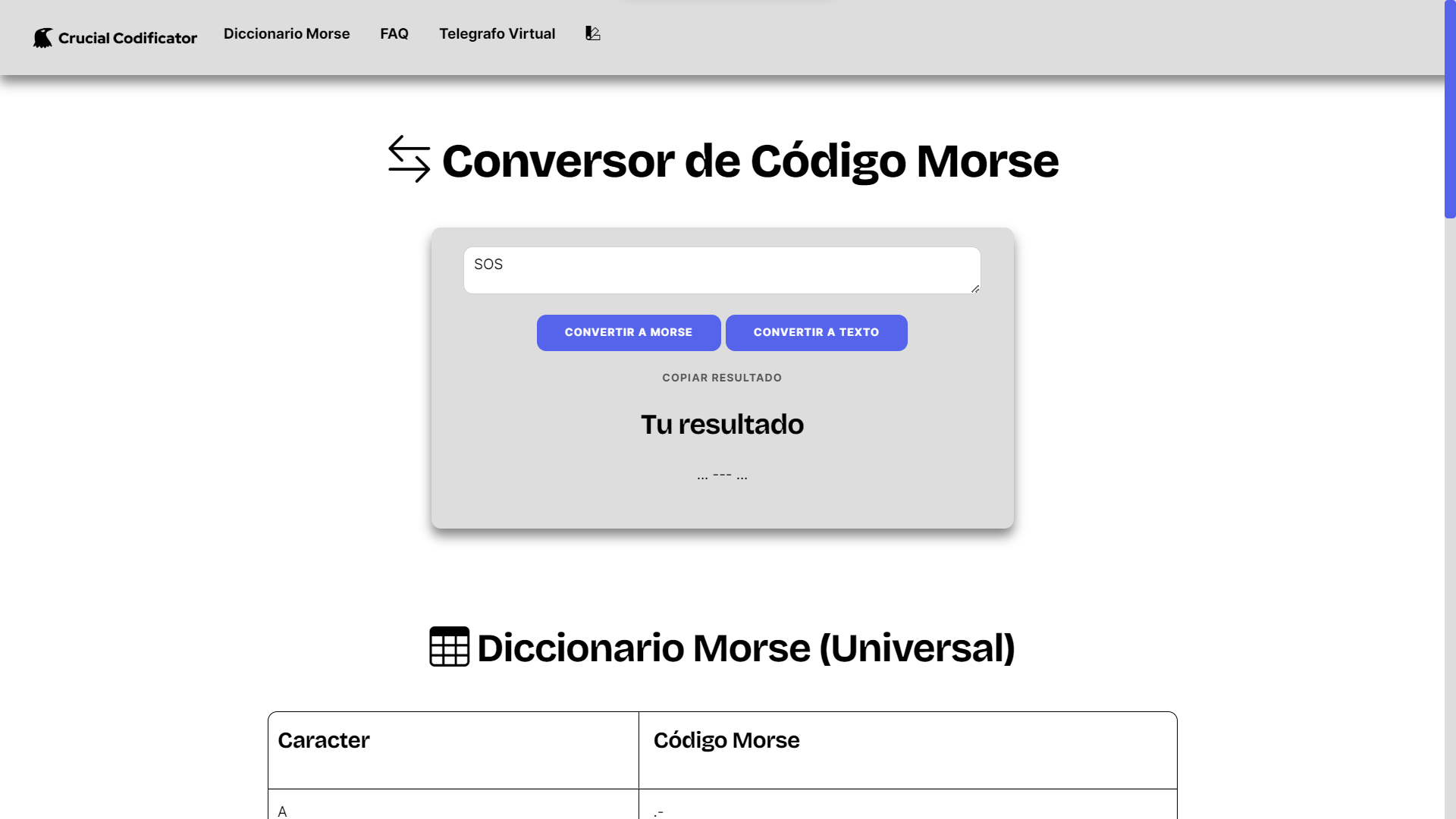Image resolution: width=1456 pixels, height=819 pixels.
Task: Click the Caracter column header
Action: coord(324,740)
